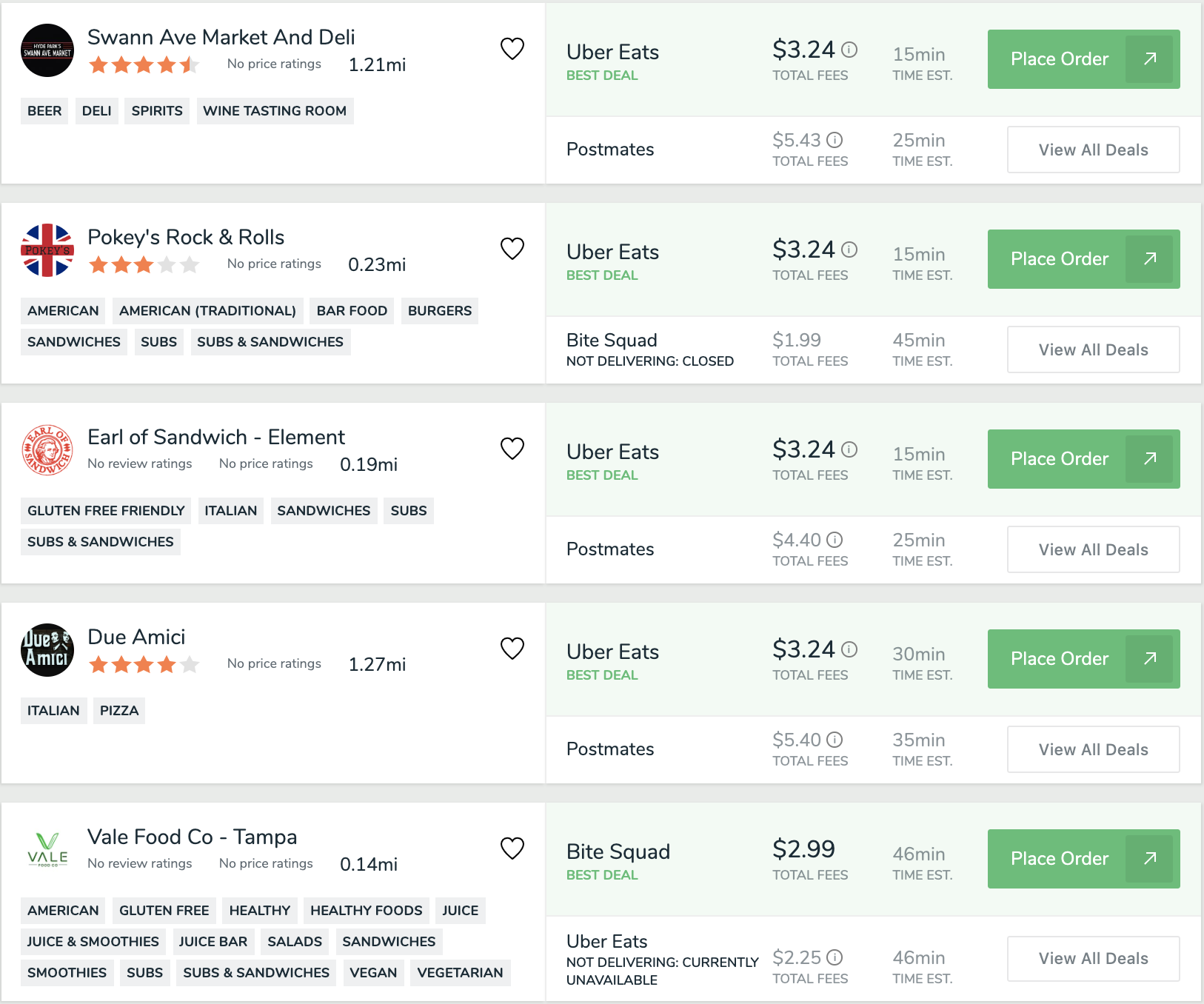This screenshot has width=1204, height=1004.
Task: Select the JUICE BAR tag
Action: [213, 942]
